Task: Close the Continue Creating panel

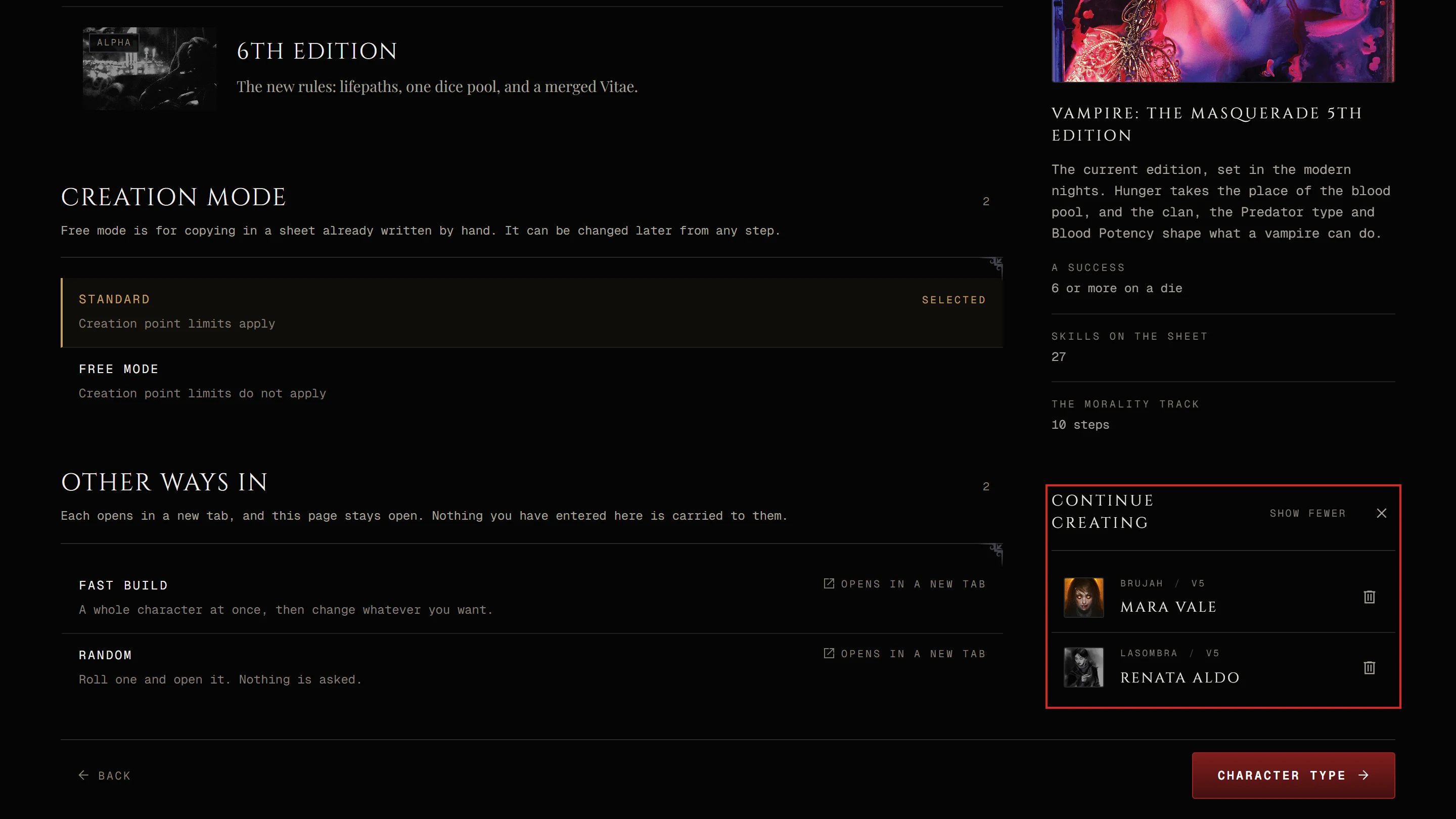Action: (x=1381, y=513)
